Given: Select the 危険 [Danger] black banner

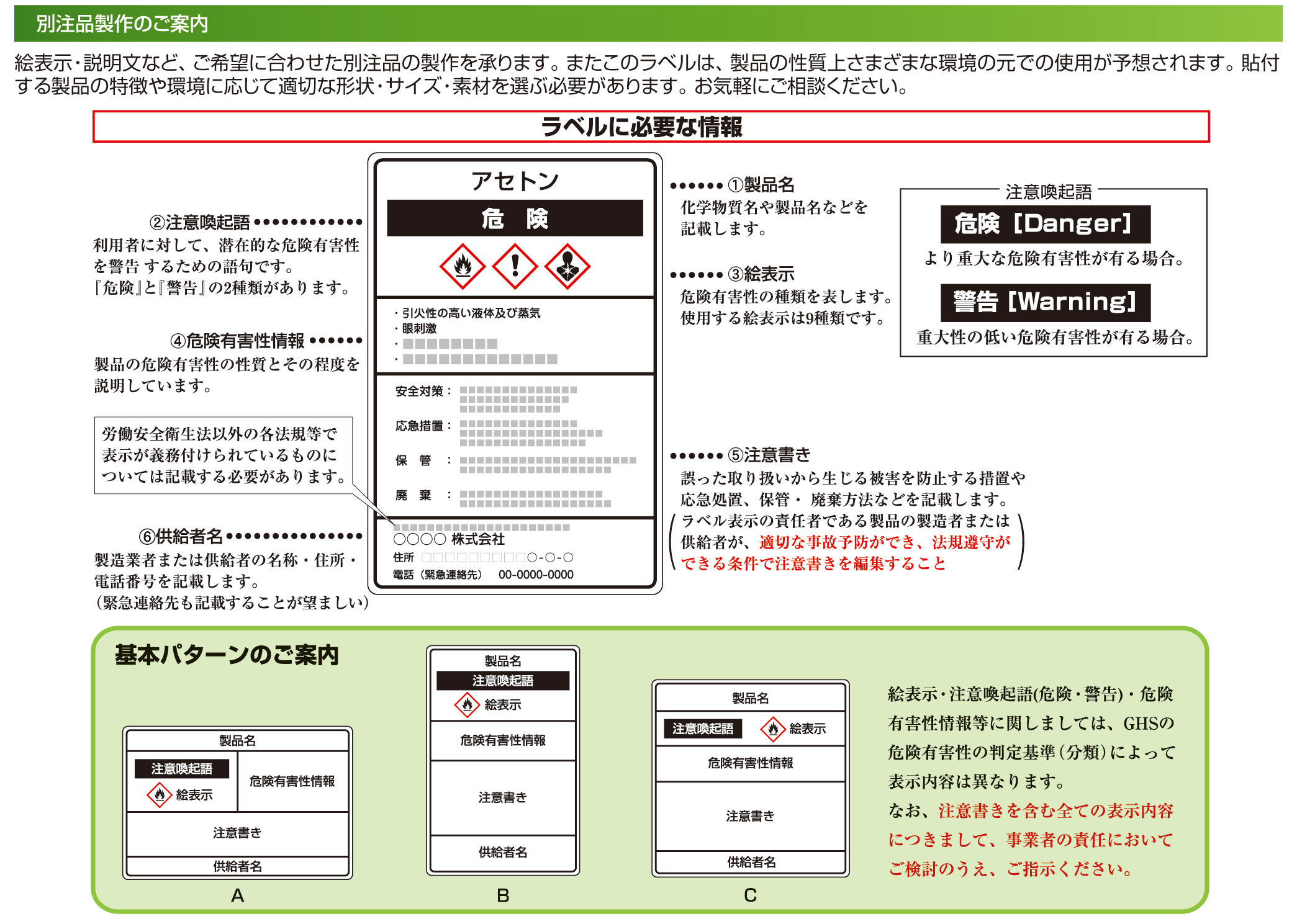Looking at the screenshot, I should click(x=1045, y=224).
